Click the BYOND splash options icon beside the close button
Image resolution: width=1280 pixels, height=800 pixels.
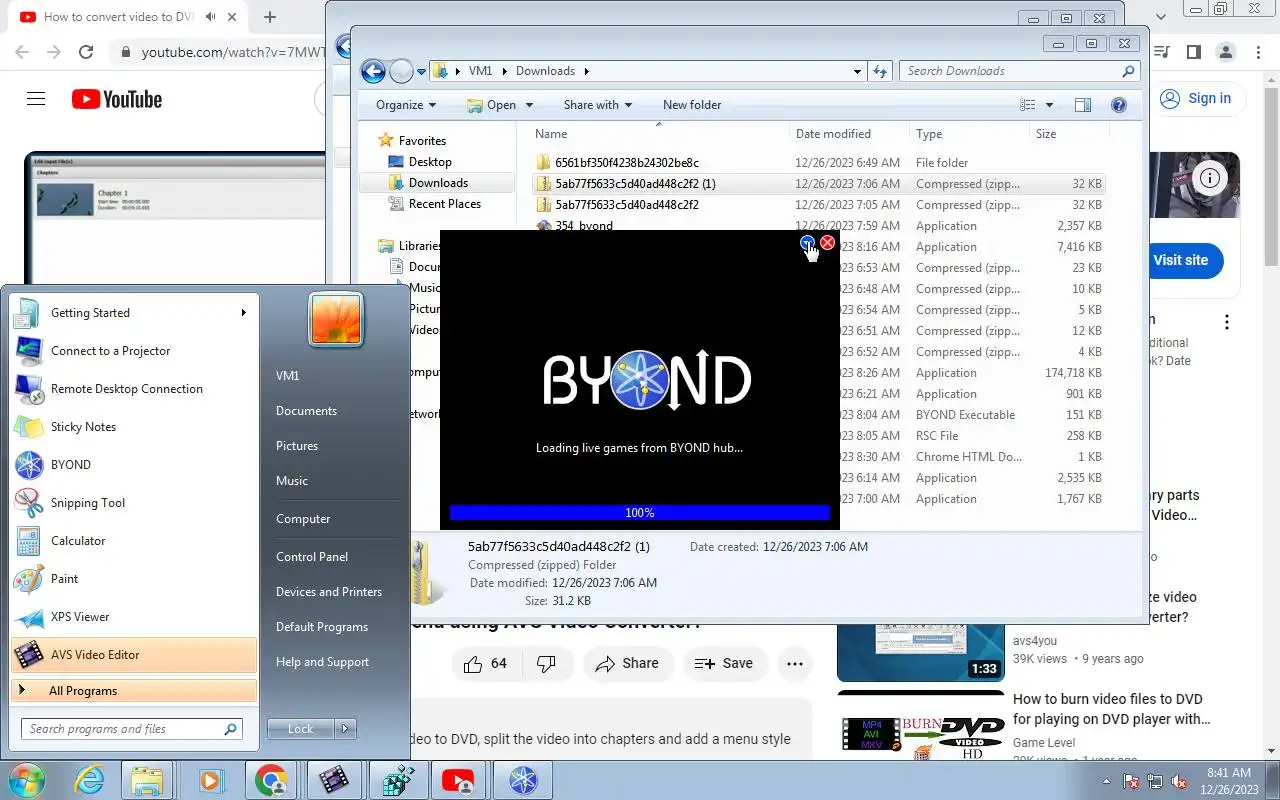808,243
